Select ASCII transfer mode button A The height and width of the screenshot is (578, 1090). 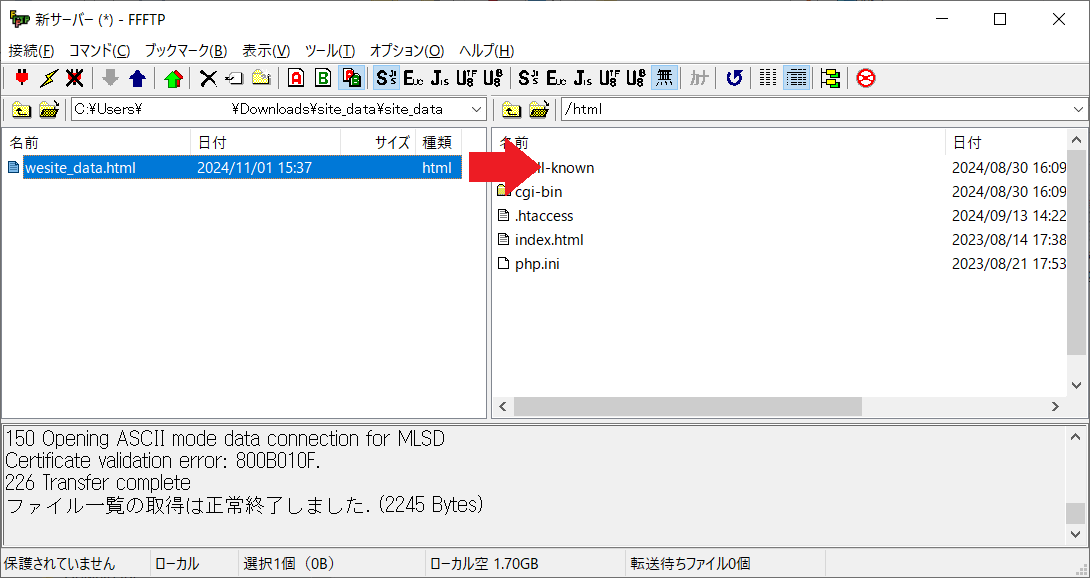tap(296, 78)
